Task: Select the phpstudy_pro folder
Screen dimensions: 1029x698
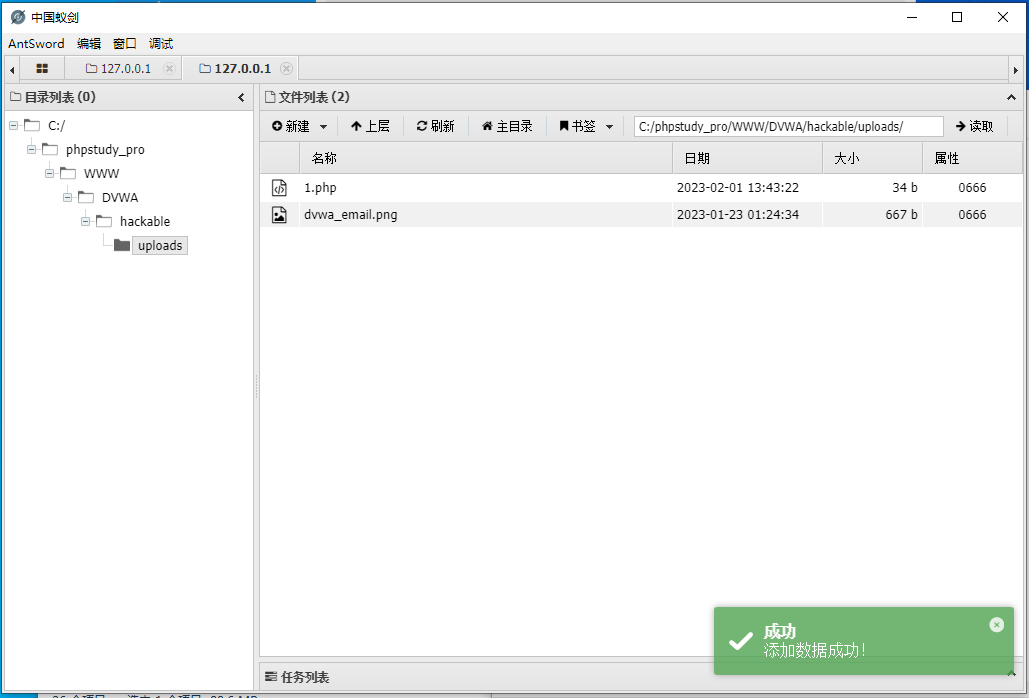Action: tap(105, 150)
